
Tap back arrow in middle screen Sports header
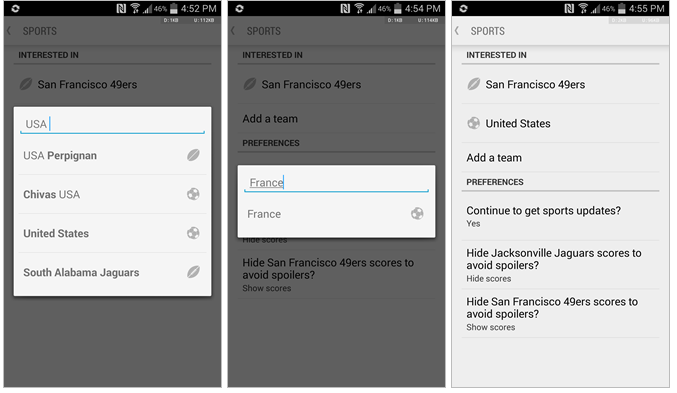233,31
